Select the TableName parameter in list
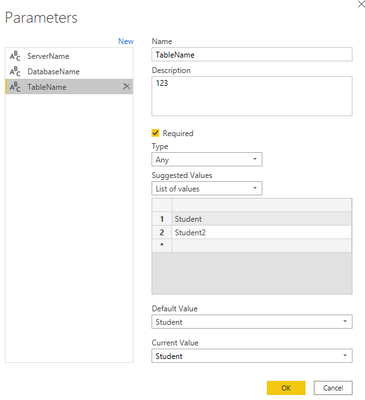The height and width of the screenshot is (400, 365). click(69, 87)
